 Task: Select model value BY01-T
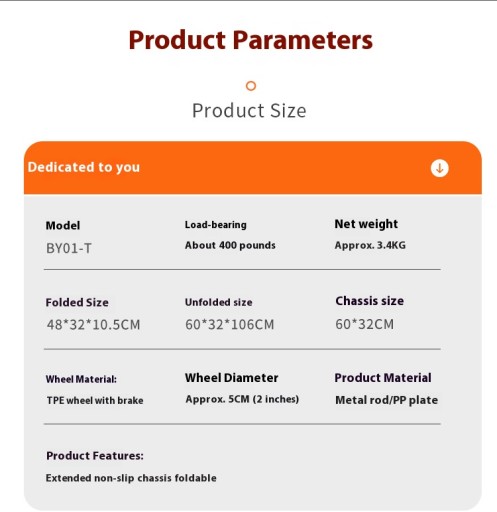pos(69,248)
